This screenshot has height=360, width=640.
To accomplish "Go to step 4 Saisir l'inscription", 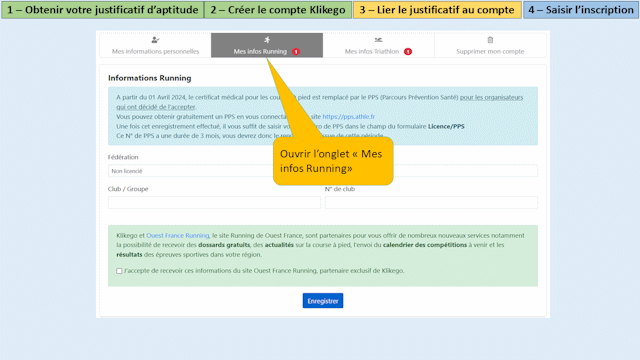I will point(581,10).
